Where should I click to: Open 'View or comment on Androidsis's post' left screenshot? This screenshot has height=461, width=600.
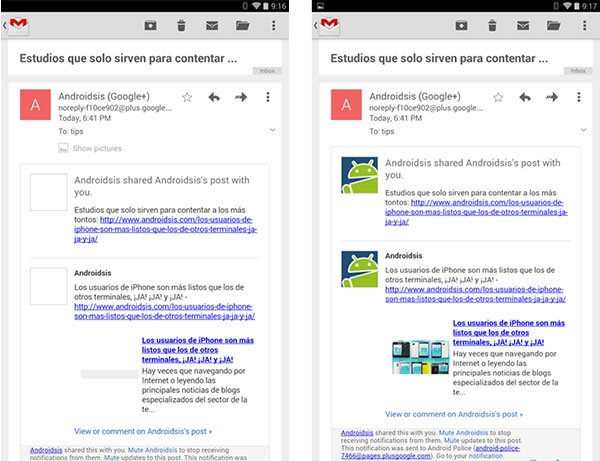click(143, 432)
